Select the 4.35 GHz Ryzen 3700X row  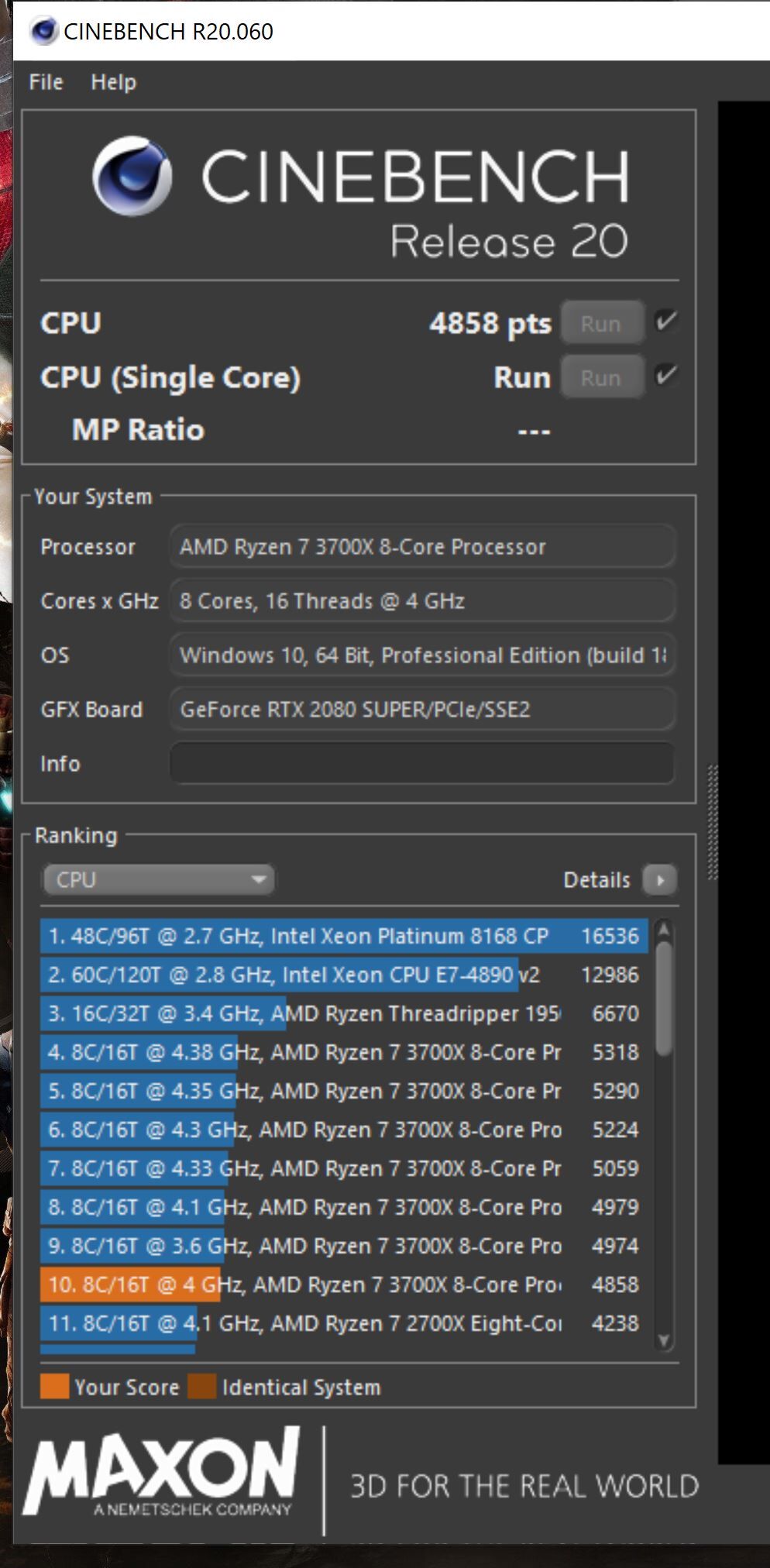pos(345,1091)
